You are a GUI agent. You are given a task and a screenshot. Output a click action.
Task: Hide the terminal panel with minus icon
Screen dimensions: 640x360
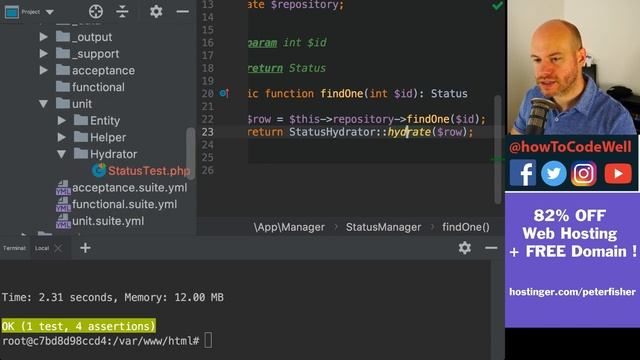[491, 248]
